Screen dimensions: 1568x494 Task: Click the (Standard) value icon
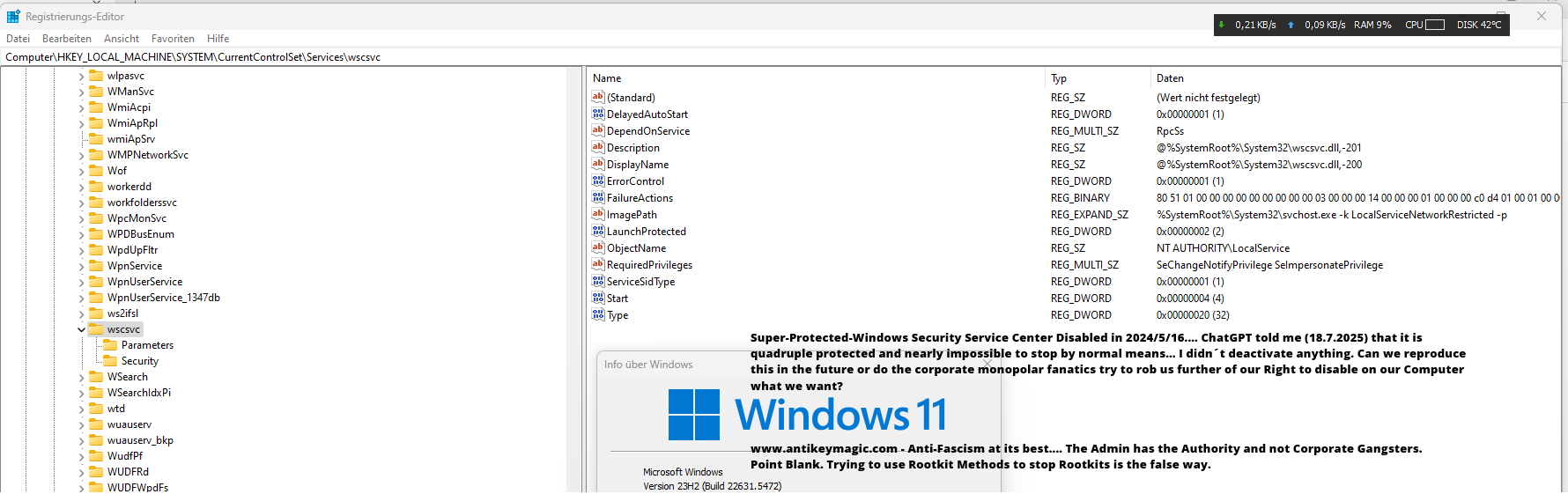pyautogui.click(x=598, y=97)
